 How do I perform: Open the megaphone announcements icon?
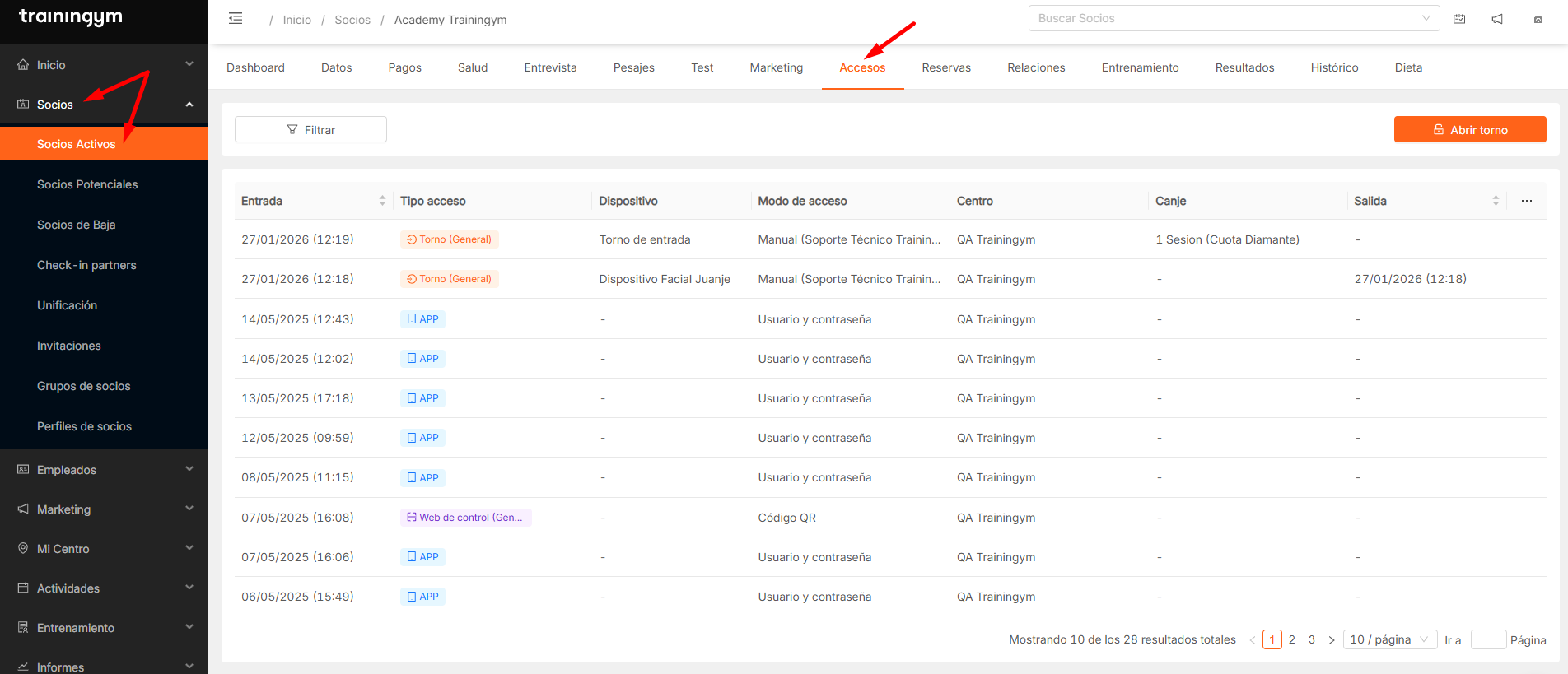click(x=1497, y=19)
